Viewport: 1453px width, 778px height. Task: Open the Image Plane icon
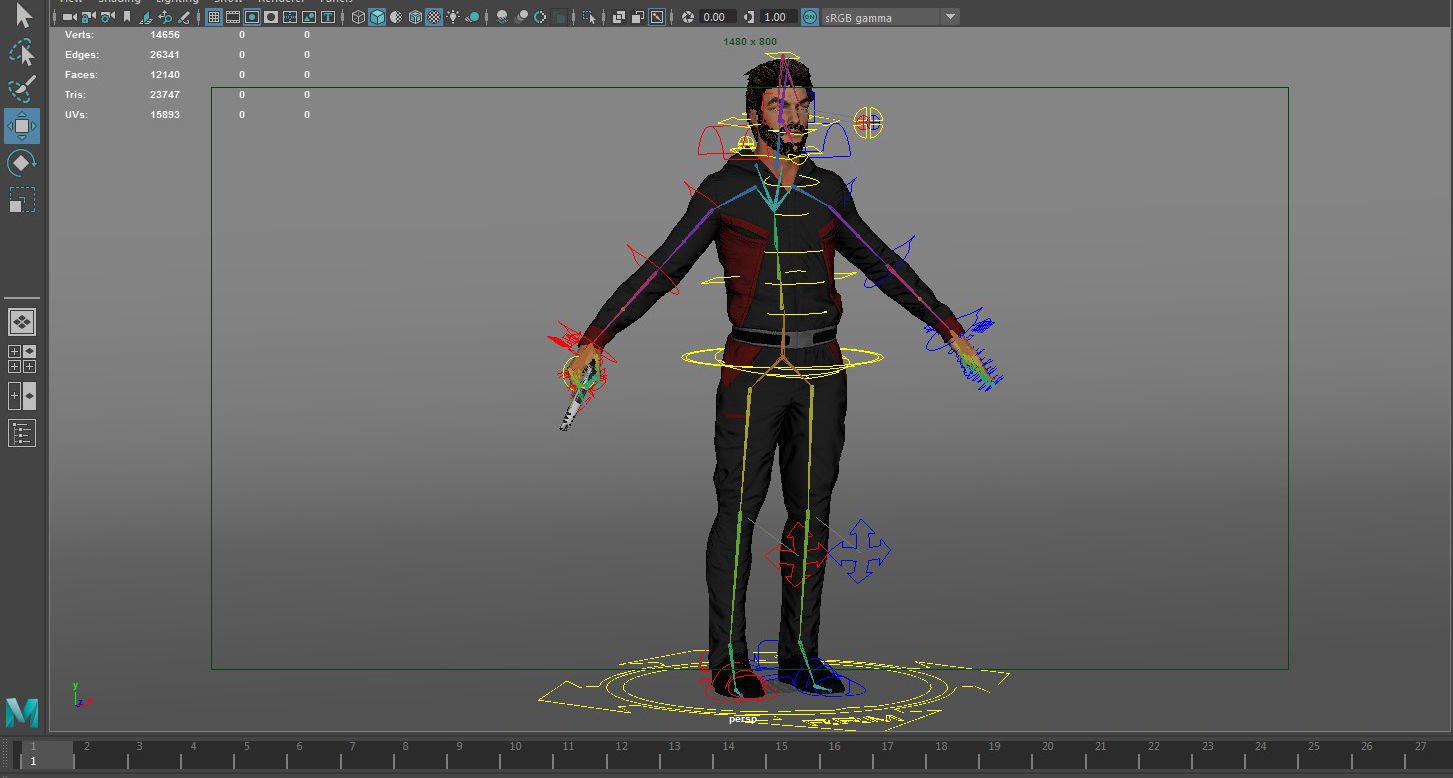tap(146, 17)
